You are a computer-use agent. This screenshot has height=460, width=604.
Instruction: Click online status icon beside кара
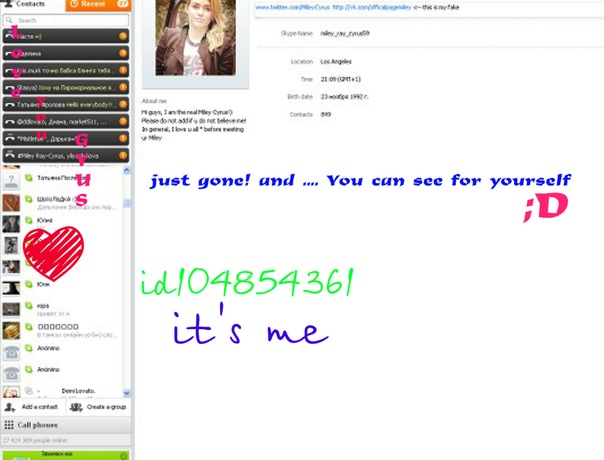click(29, 306)
